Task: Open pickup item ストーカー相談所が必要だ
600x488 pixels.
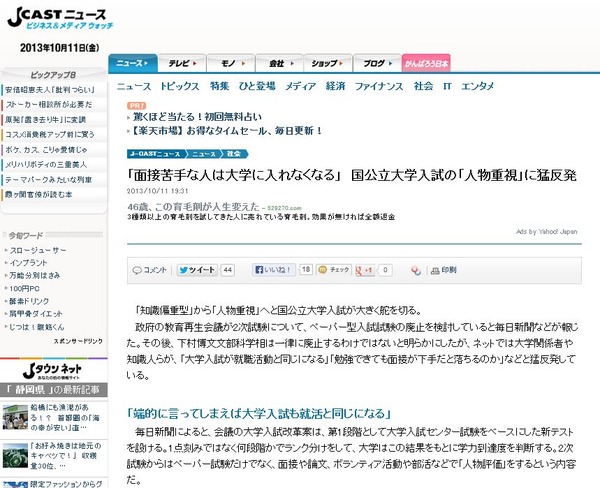Action: click(x=49, y=104)
